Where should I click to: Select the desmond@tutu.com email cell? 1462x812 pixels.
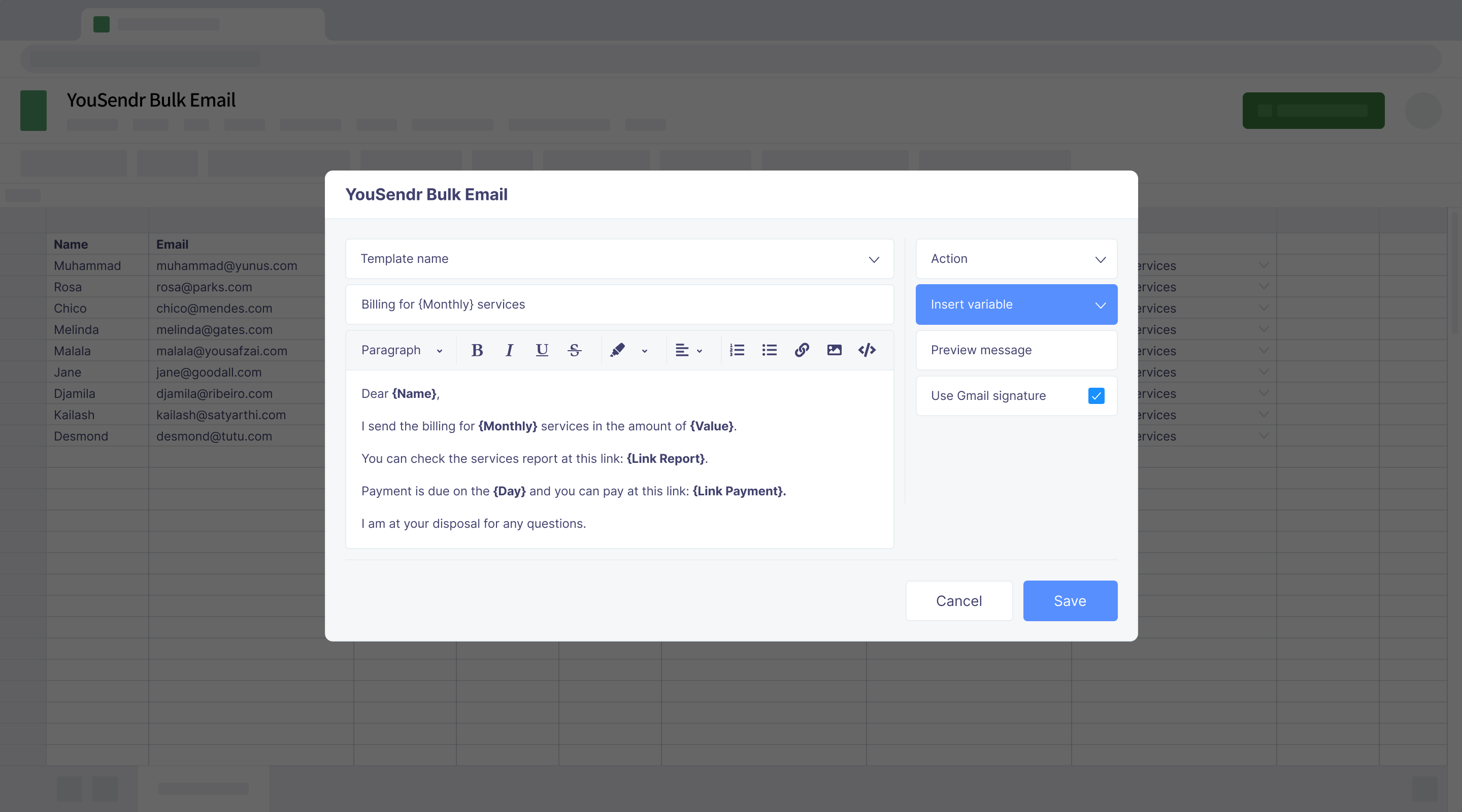coord(237,436)
